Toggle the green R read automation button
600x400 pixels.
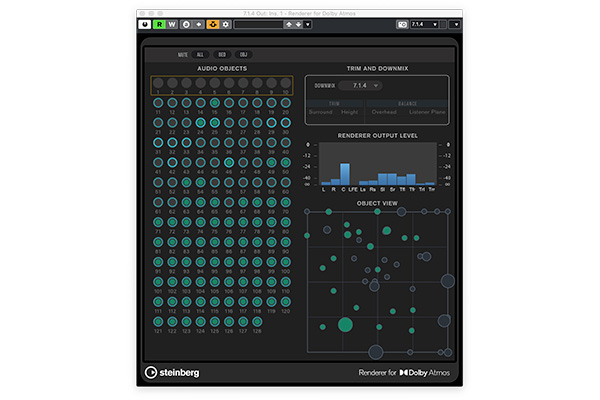pos(159,24)
